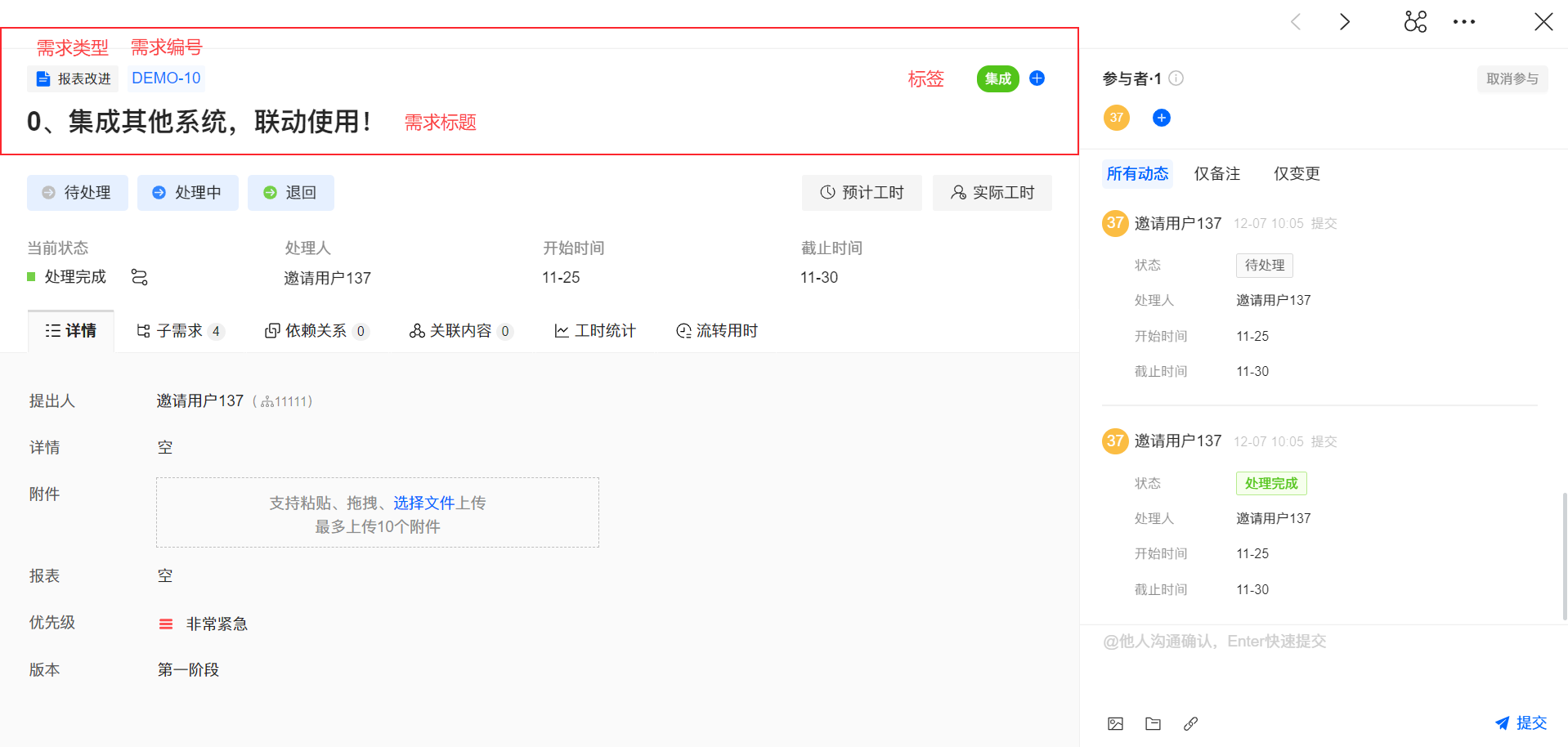Switch to the 子需求 tab

180,331
